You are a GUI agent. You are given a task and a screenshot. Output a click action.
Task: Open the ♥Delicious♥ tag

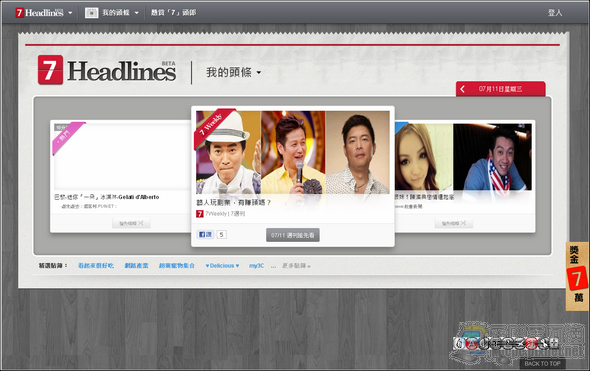[x=222, y=266]
